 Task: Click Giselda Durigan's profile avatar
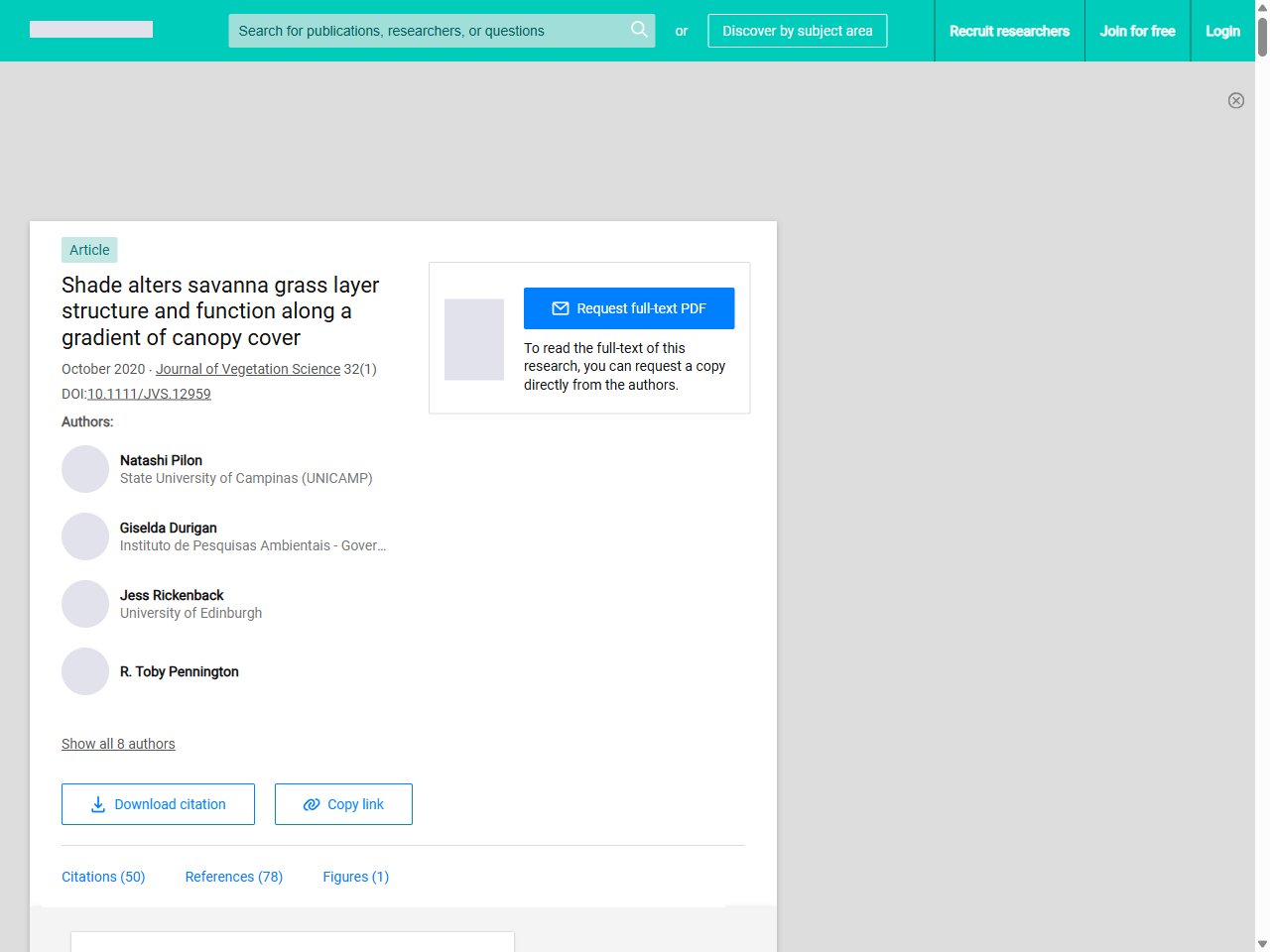(x=85, y=535)
